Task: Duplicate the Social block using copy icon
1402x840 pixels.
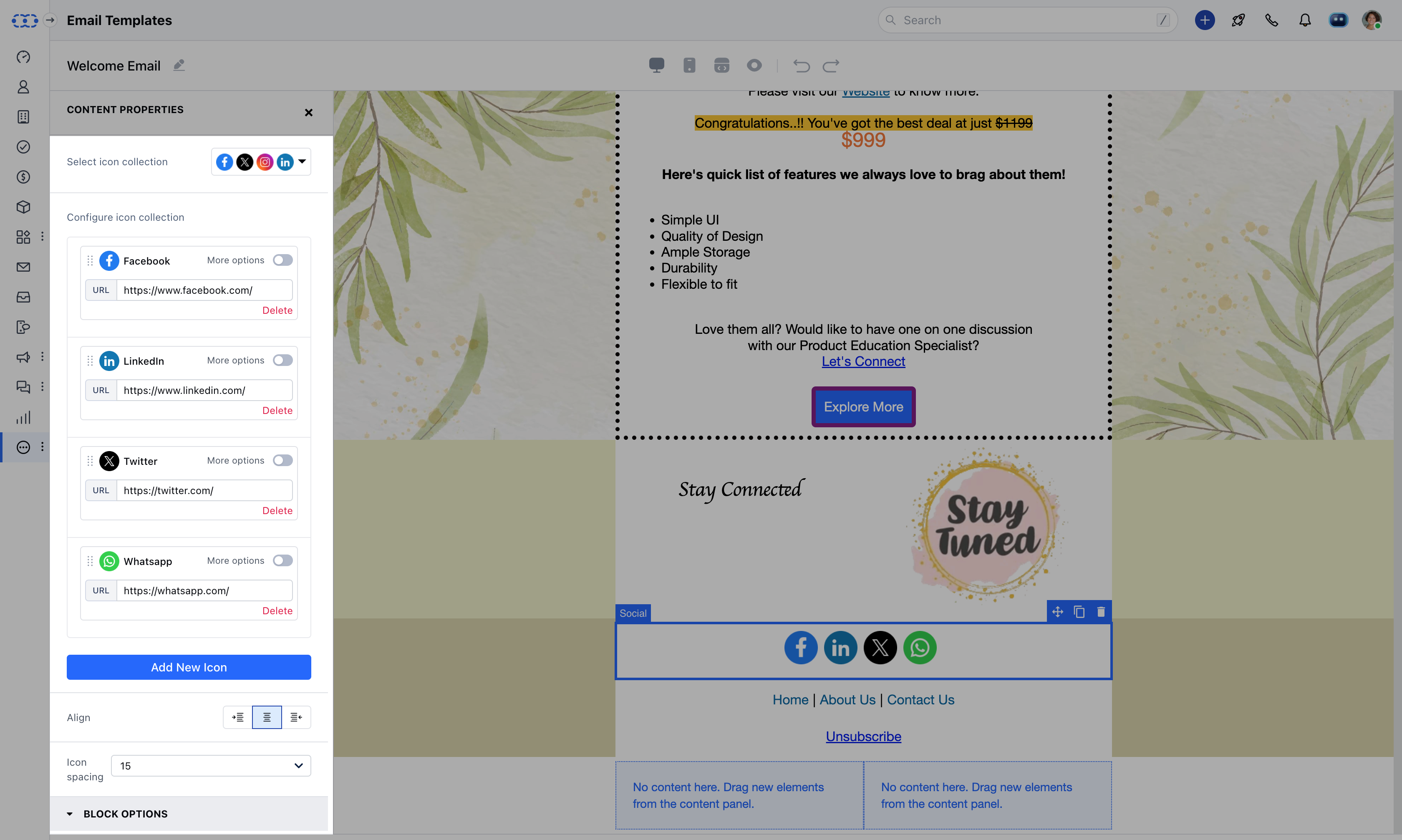Action: click(1079, 612)
